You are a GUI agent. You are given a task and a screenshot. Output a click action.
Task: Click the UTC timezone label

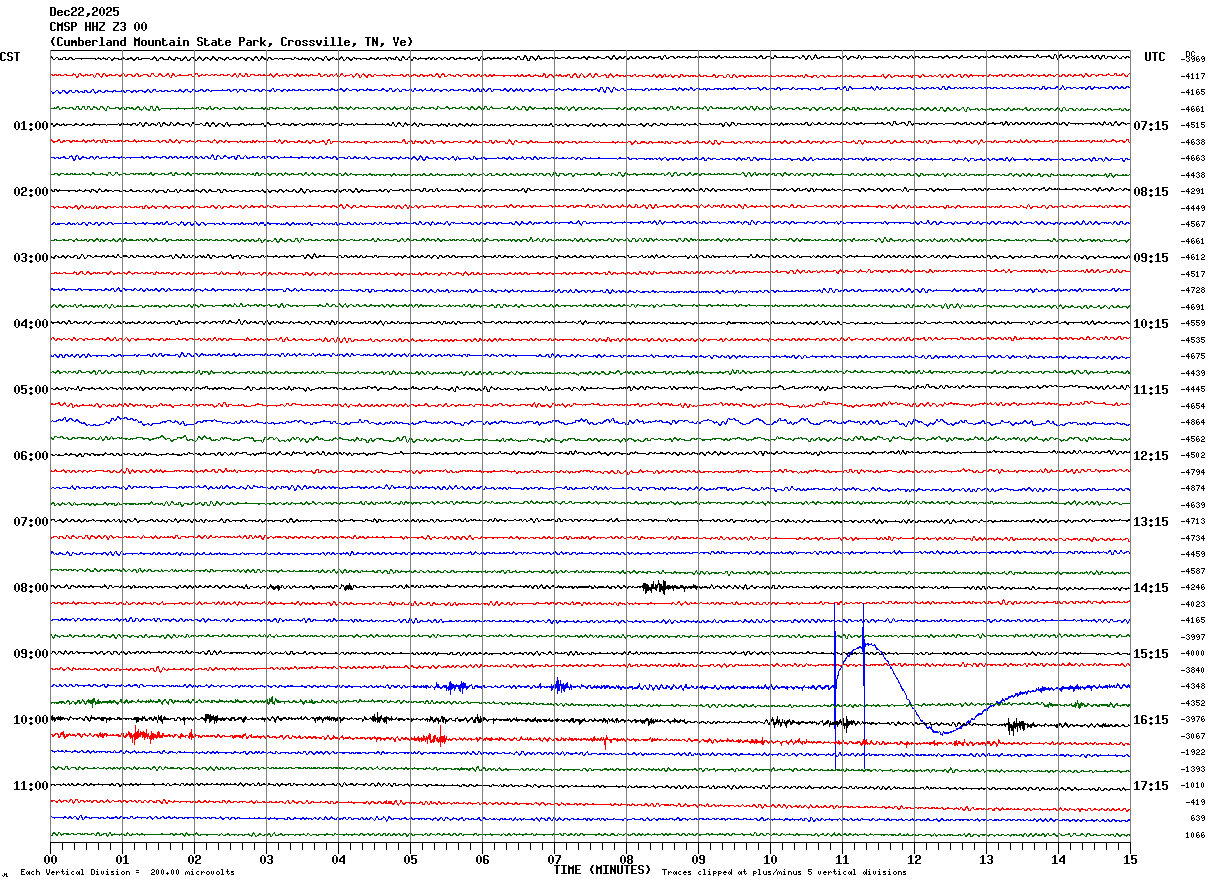(1155, 57)
